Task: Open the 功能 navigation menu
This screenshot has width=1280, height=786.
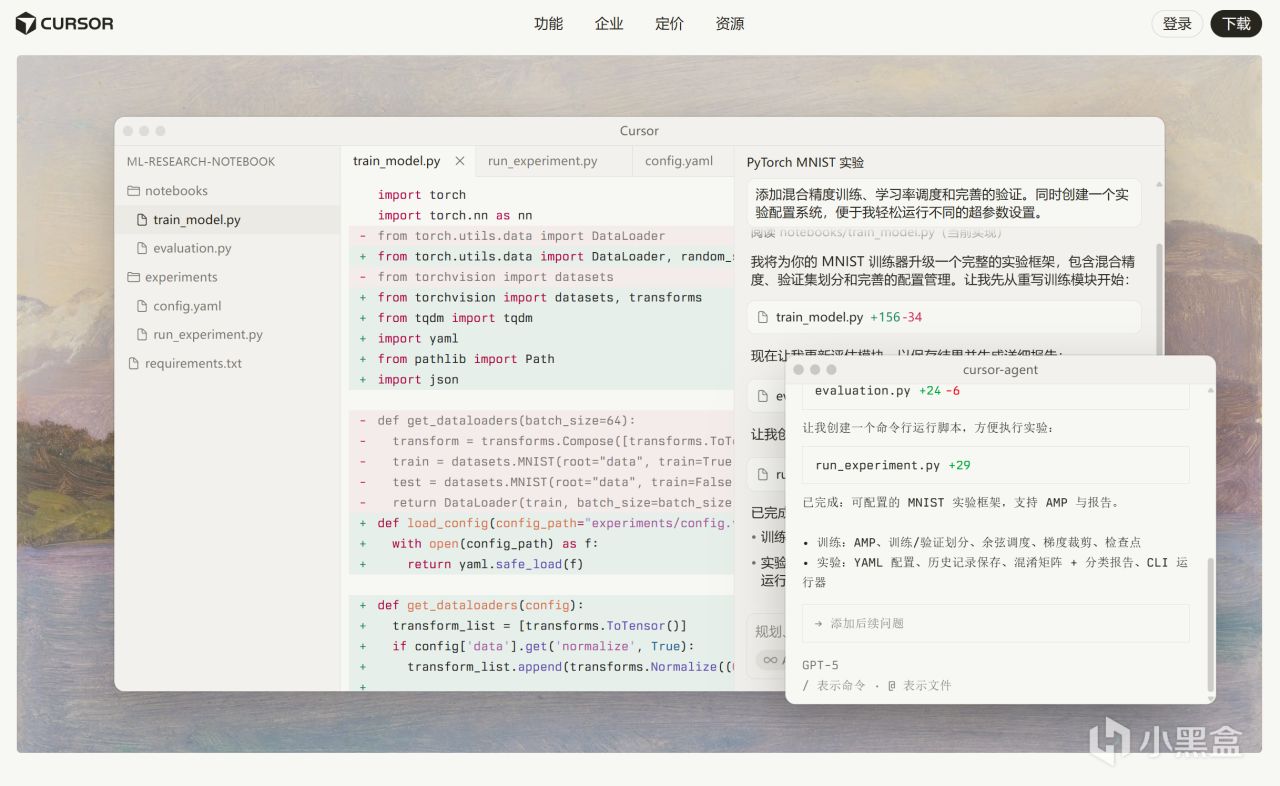Action: point(549,24)
